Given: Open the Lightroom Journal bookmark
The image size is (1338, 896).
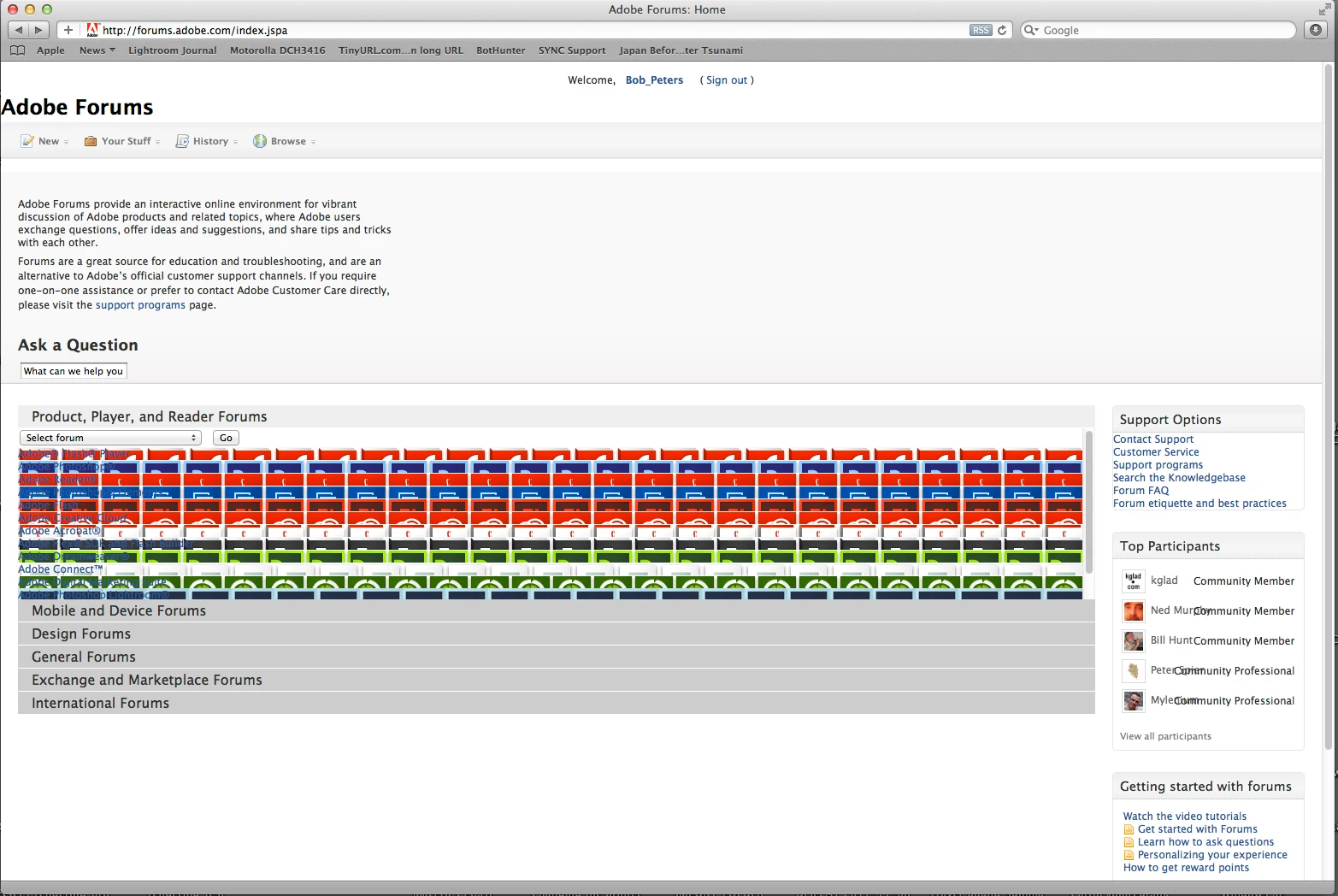Looking at the screenshot, I should click(x=173, y=50).
